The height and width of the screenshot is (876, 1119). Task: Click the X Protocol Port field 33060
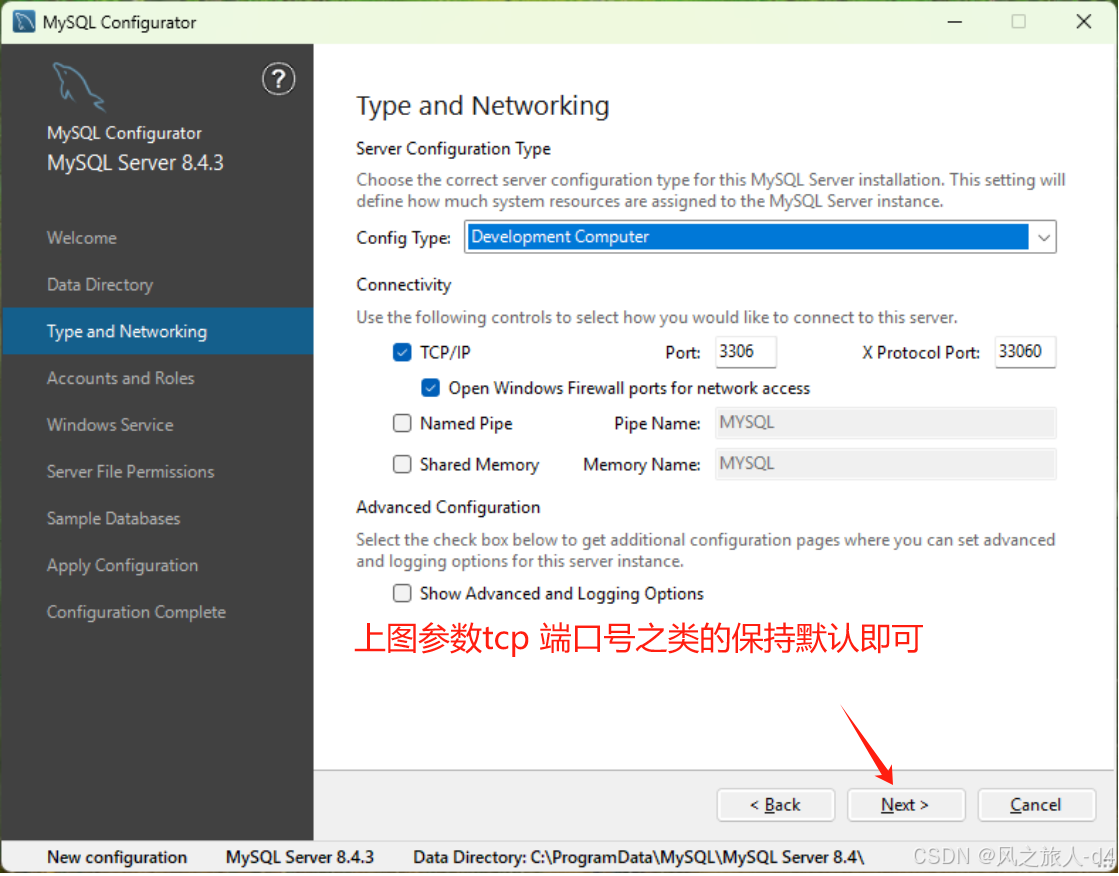coord(1026,353)
